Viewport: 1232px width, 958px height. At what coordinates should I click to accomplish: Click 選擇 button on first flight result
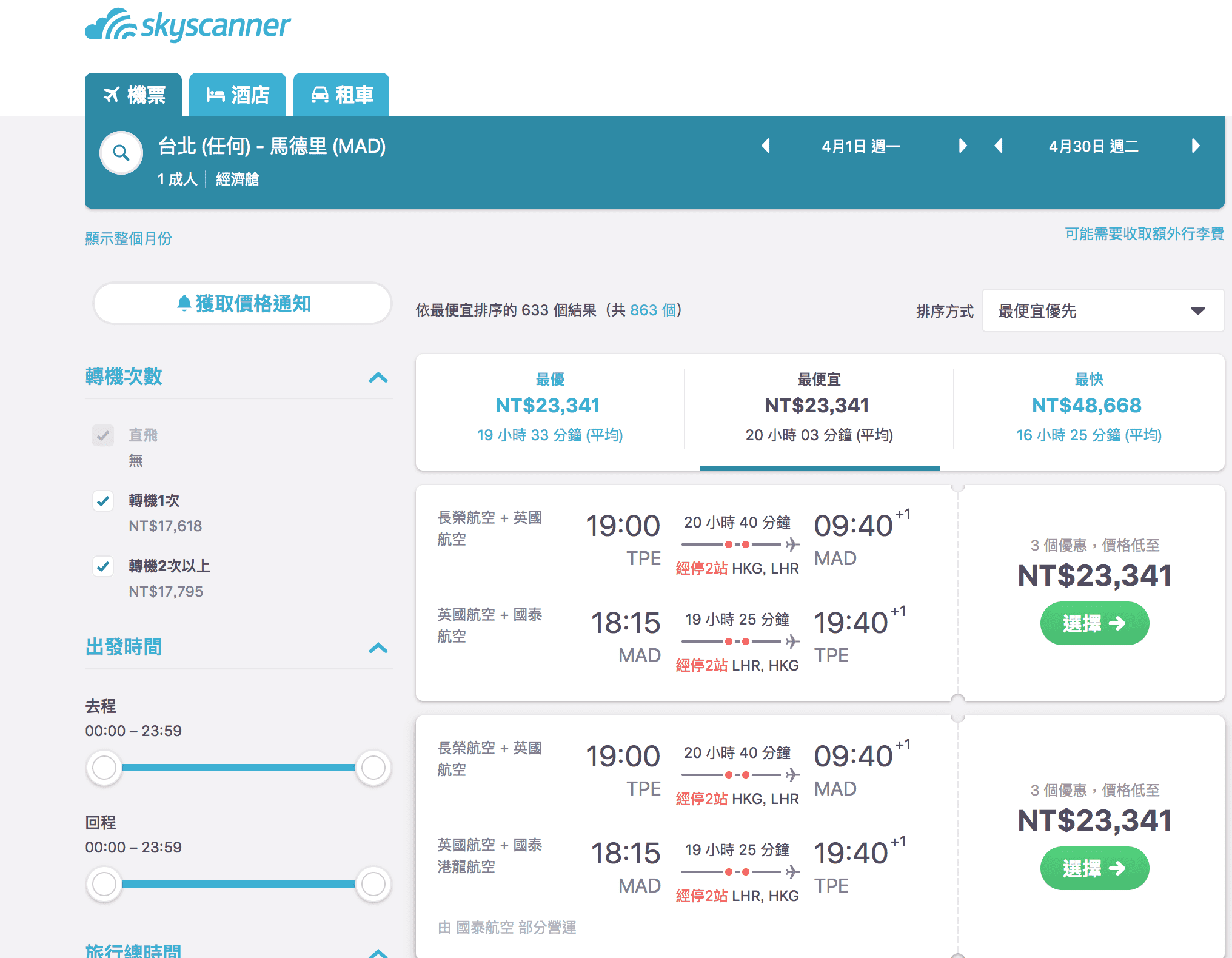point(1094,623)
